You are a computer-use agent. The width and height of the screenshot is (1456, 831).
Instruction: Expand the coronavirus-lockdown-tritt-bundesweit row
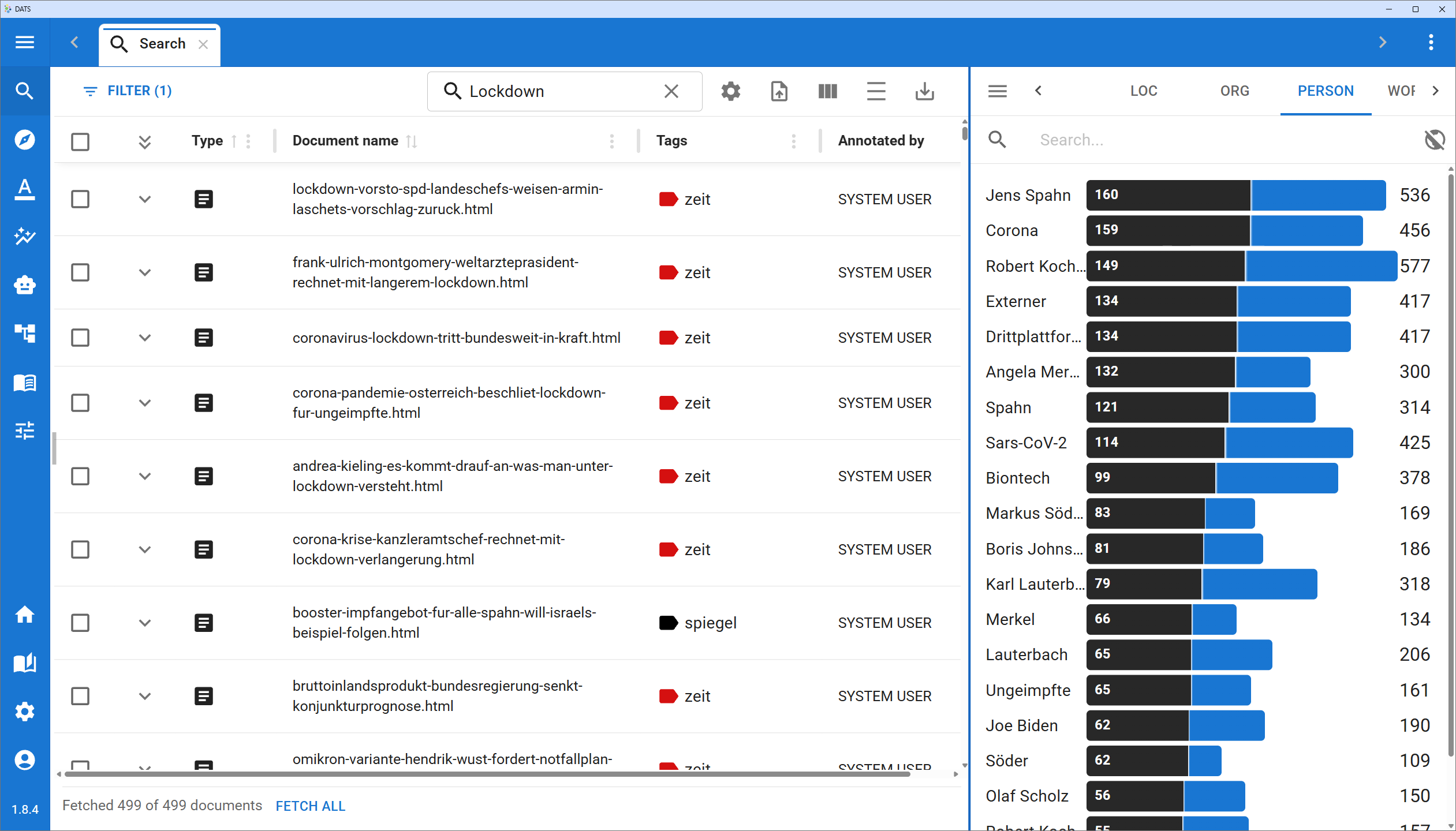[145, 338]
